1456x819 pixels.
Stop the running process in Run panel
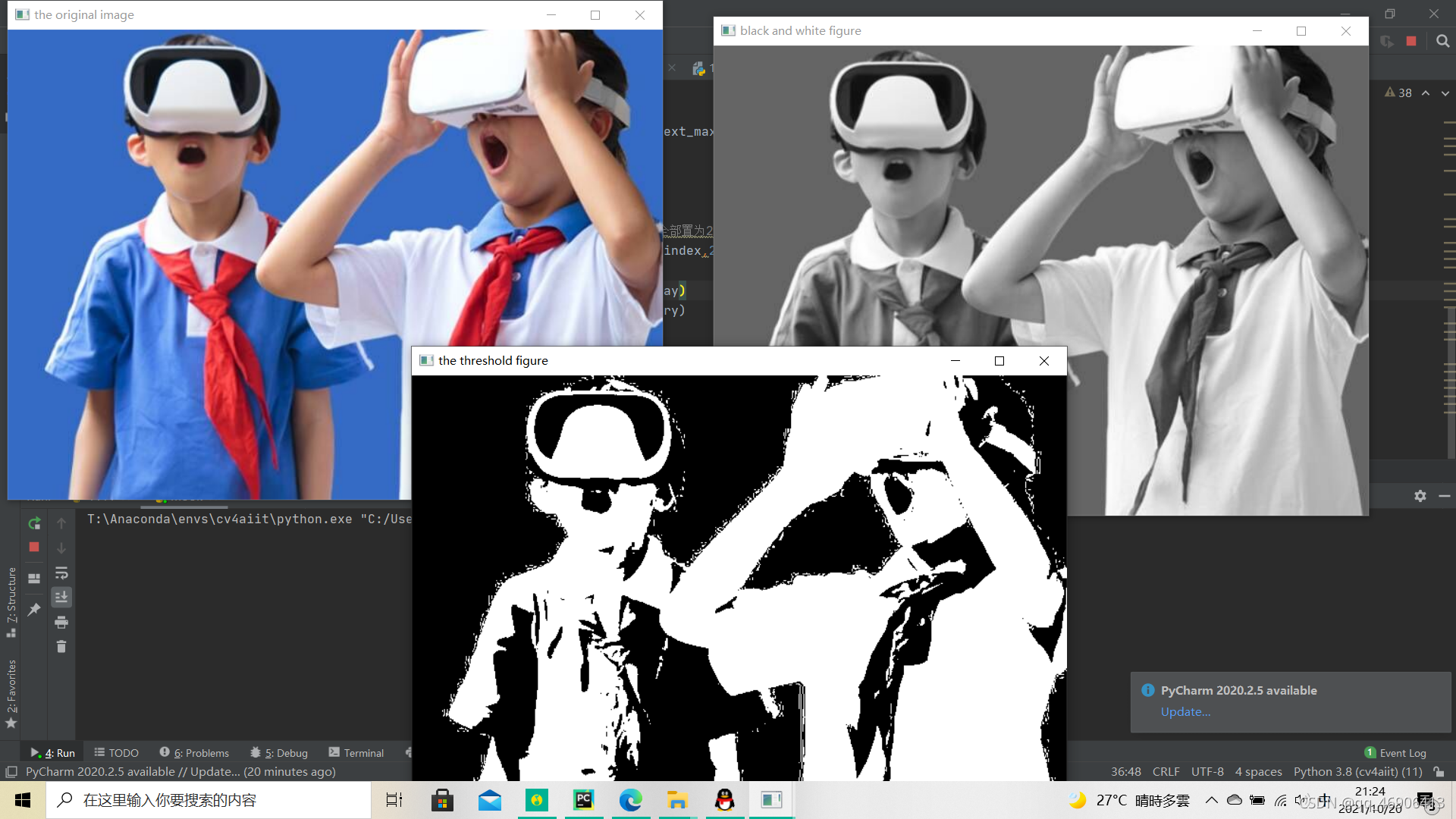click(34, 547)
